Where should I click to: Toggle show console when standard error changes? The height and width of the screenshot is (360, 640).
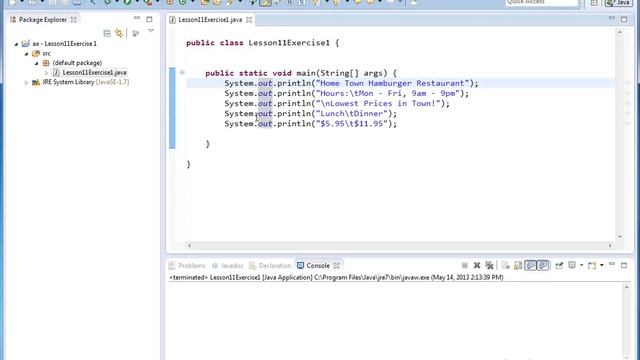coord(543,266)
